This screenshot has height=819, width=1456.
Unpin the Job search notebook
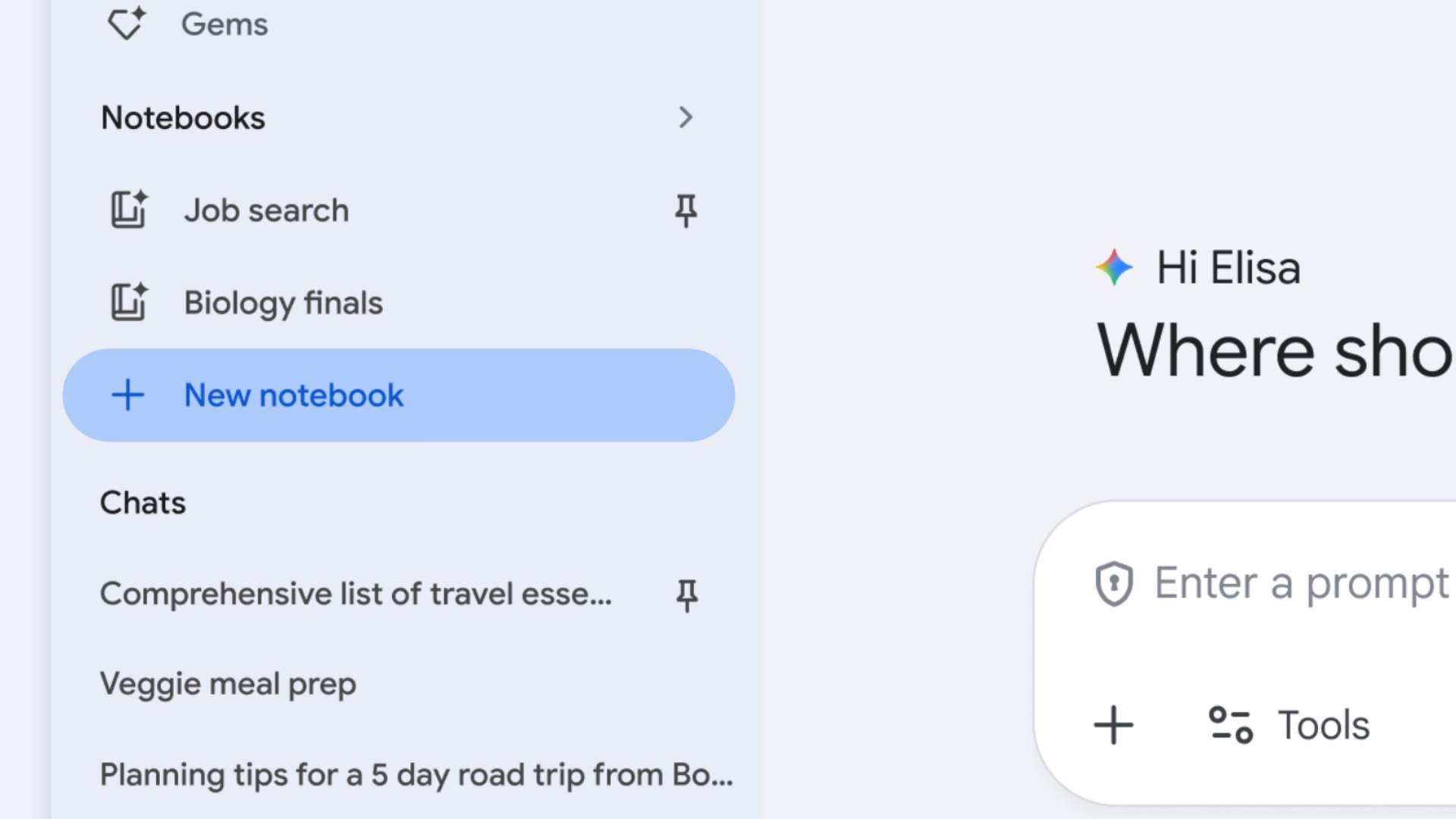click(686, 211)
